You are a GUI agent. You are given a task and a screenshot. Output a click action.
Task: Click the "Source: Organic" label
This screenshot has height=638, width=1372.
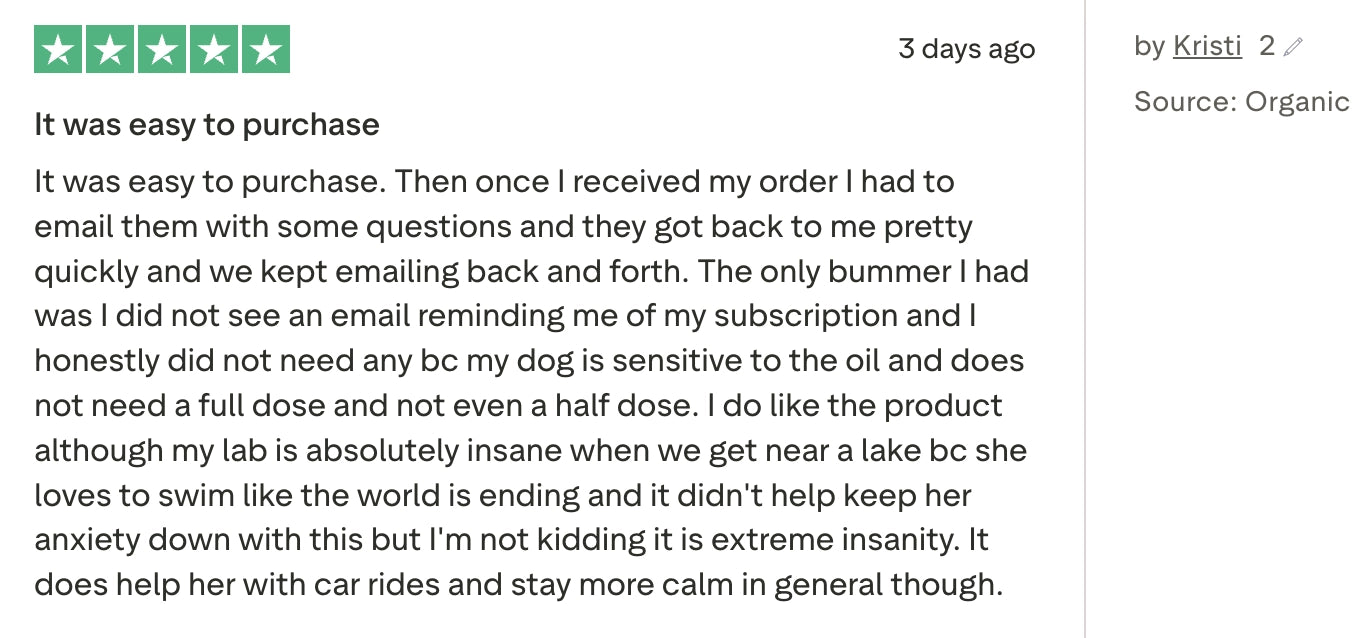1241,102
